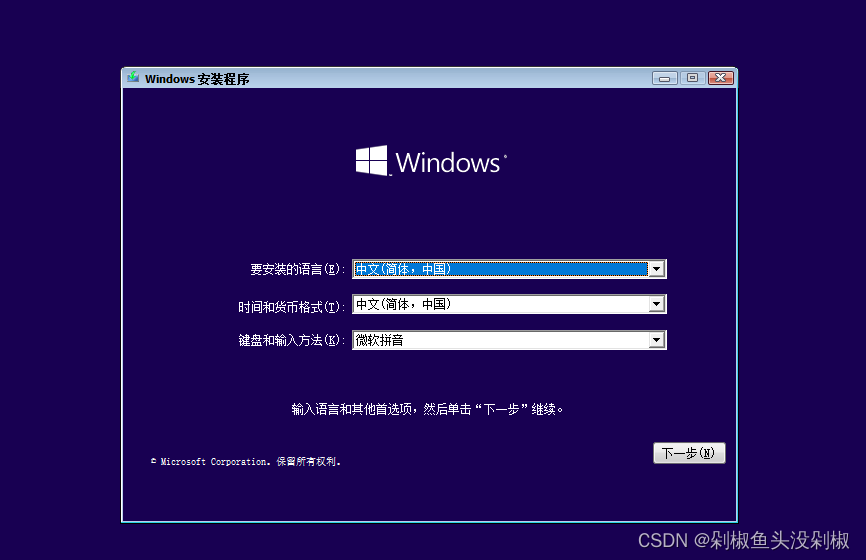Click the Windows logo in the dialog
Viewport: 866px width, 560px height.
pyautogui.click(x=431, y=161)
